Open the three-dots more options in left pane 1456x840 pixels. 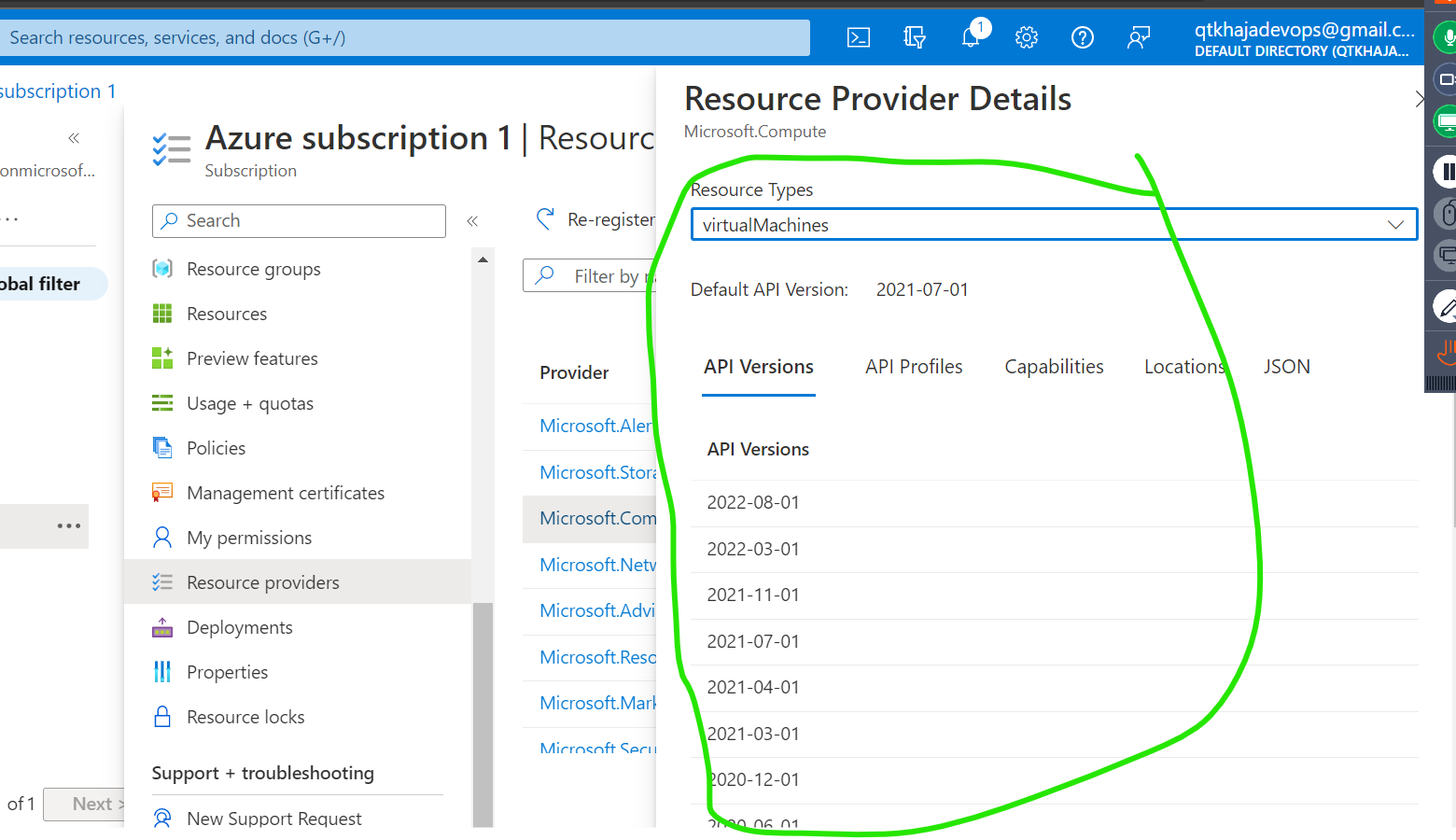[69, 525]
